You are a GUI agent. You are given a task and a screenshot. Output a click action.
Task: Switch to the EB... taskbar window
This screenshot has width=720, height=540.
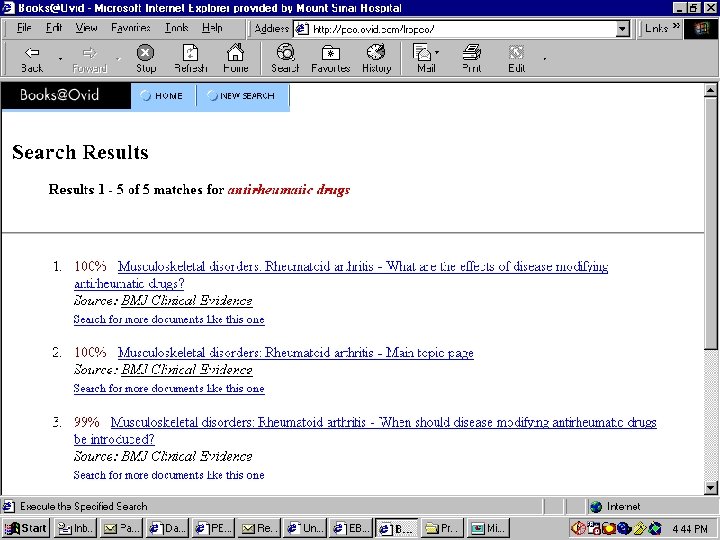click(351, 529)
